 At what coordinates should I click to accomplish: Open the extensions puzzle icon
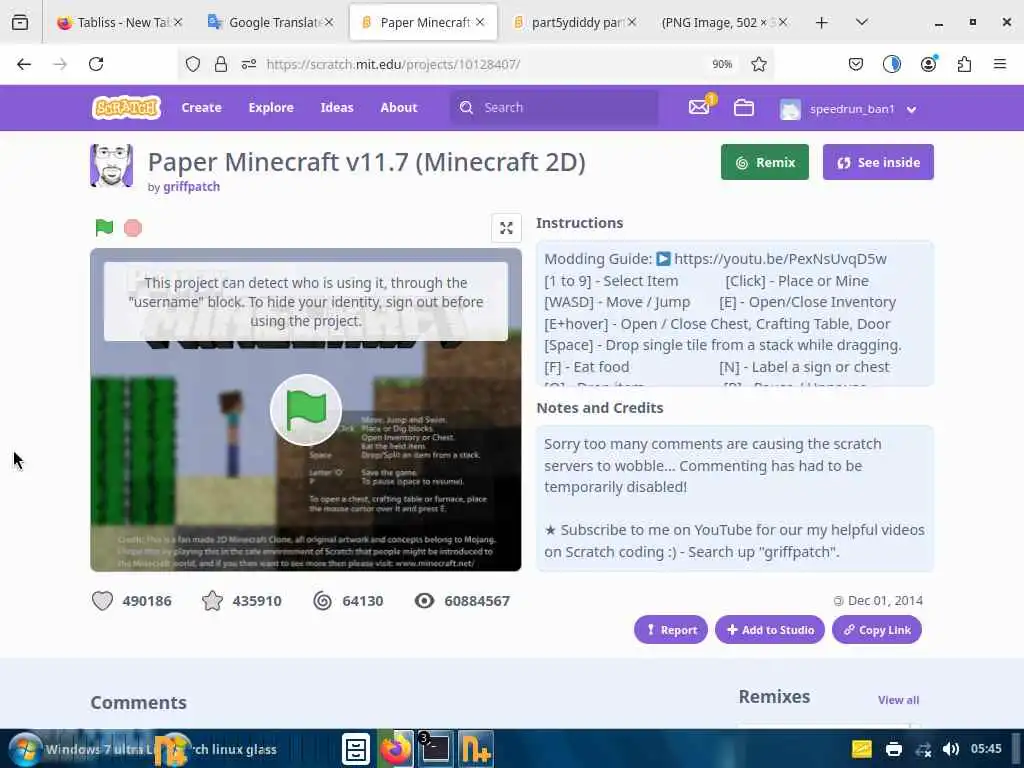(964, 64)
